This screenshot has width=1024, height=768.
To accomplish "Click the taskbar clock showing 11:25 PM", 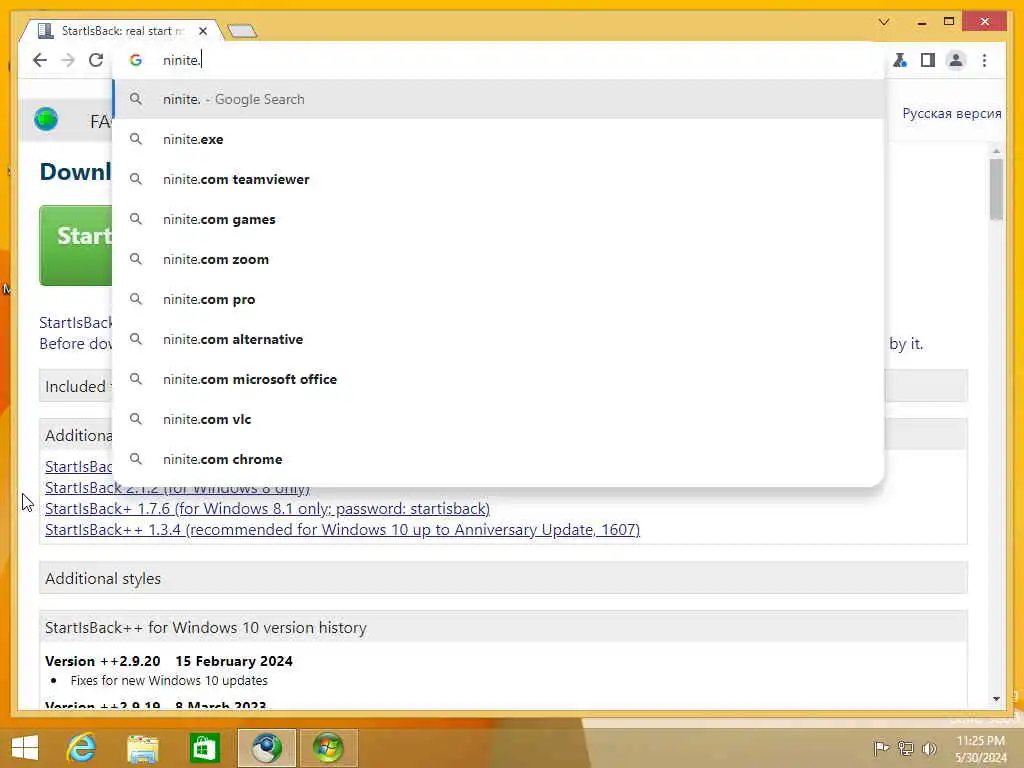I will point(980,748).
